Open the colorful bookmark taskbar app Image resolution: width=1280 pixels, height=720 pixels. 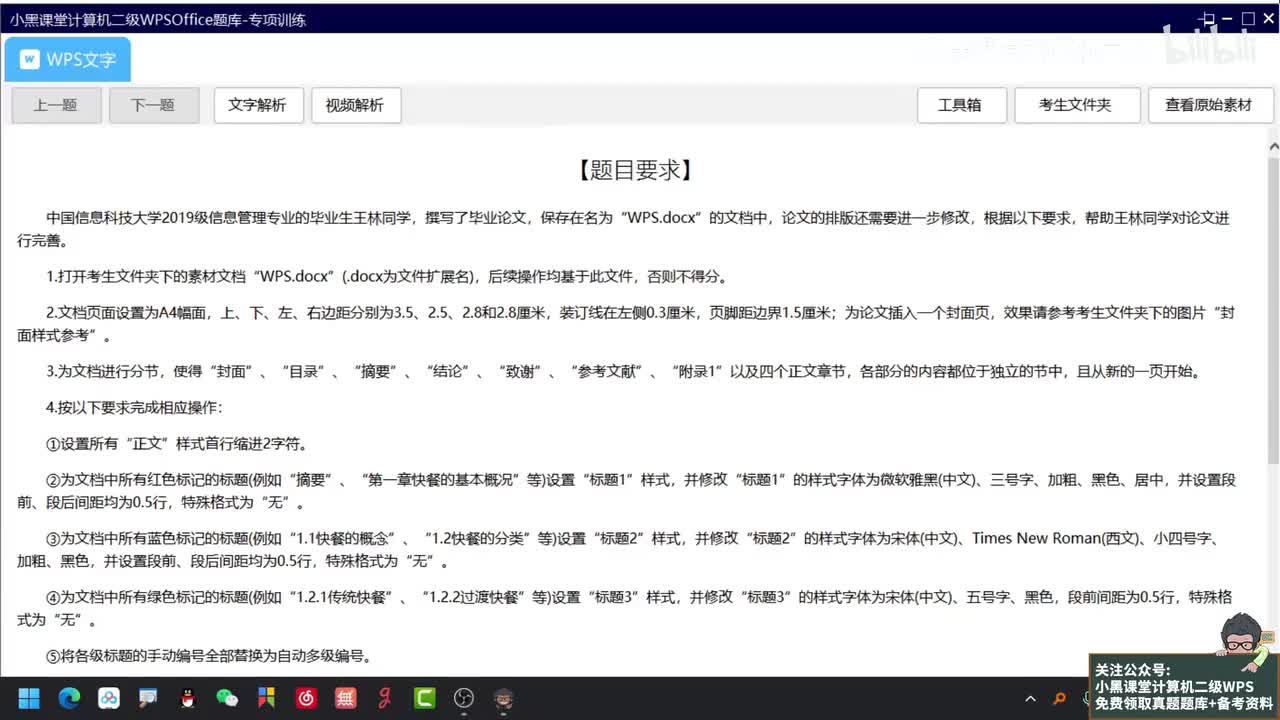[x=266, y=698]
